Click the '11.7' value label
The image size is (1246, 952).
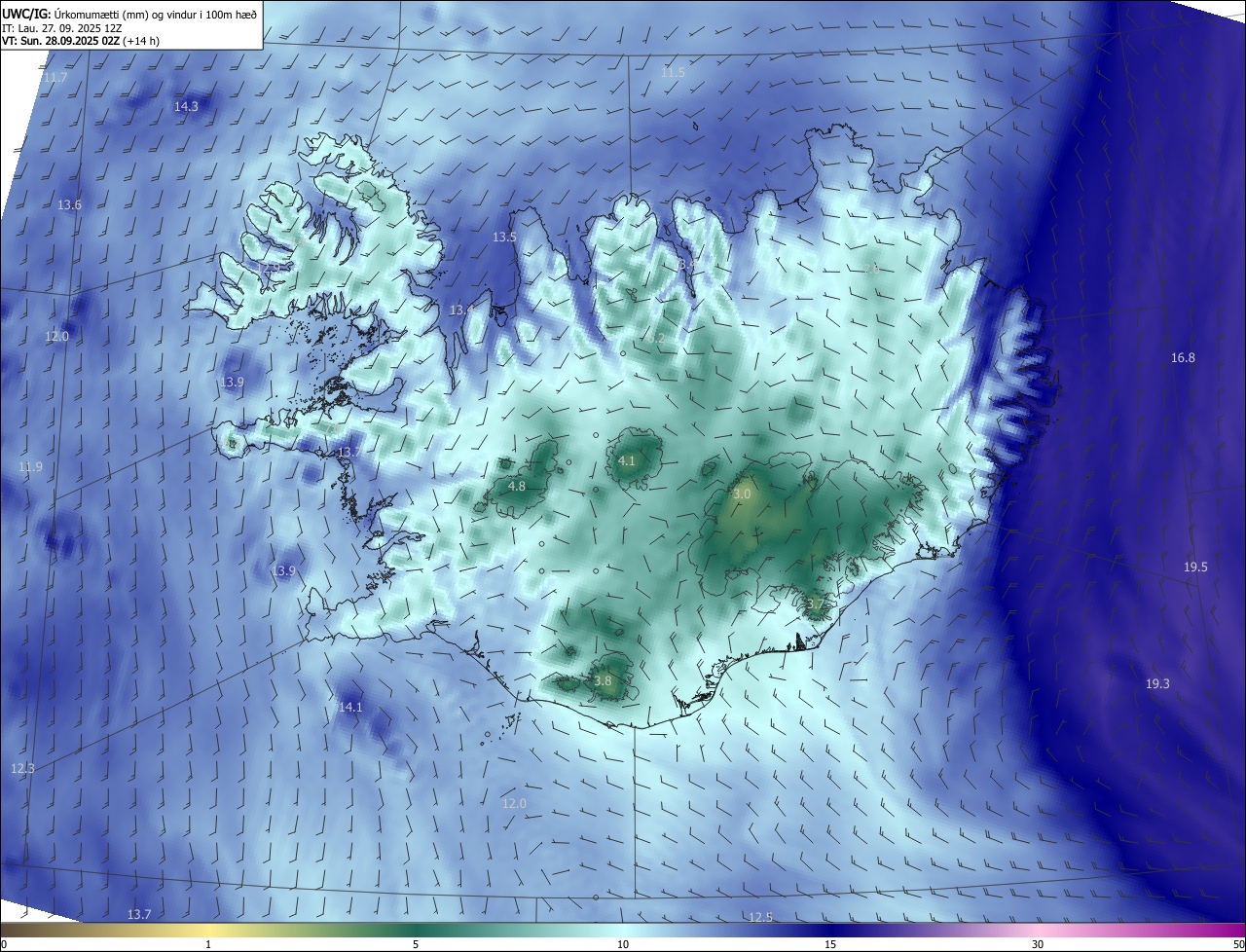click(x=55, y=77)
